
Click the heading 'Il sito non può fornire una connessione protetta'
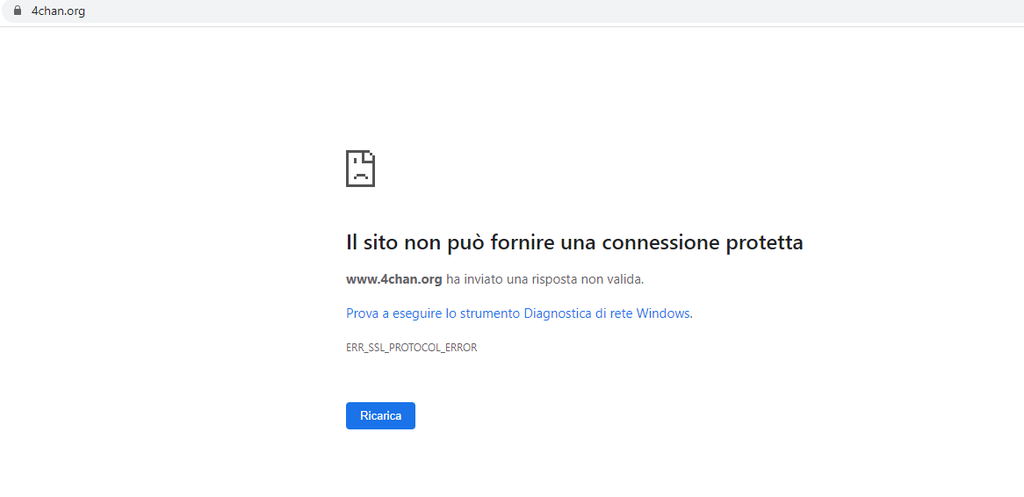[575, 243]
